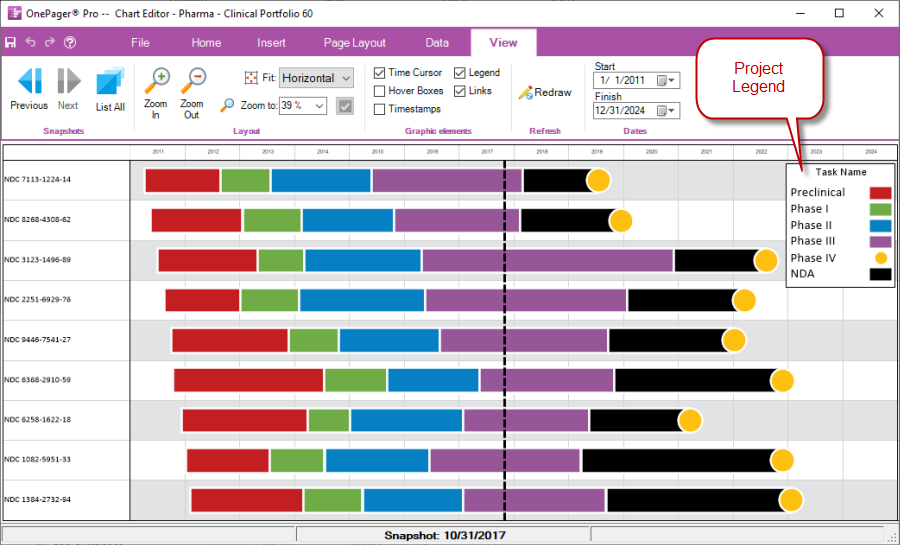Select row label NDC 6368-2910-59

point(37,380)
